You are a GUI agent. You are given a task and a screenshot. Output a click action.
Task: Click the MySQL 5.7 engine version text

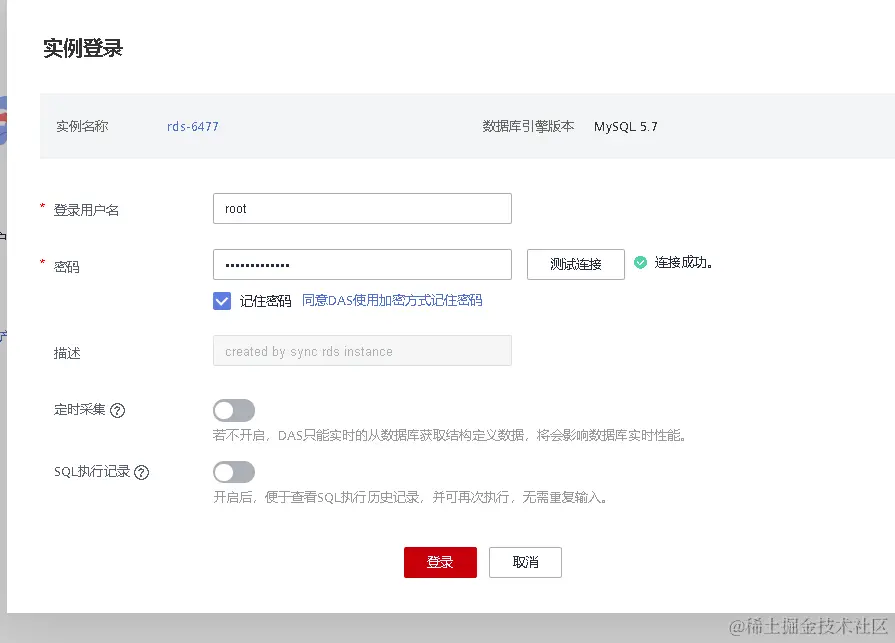click(x=626, y=127)
